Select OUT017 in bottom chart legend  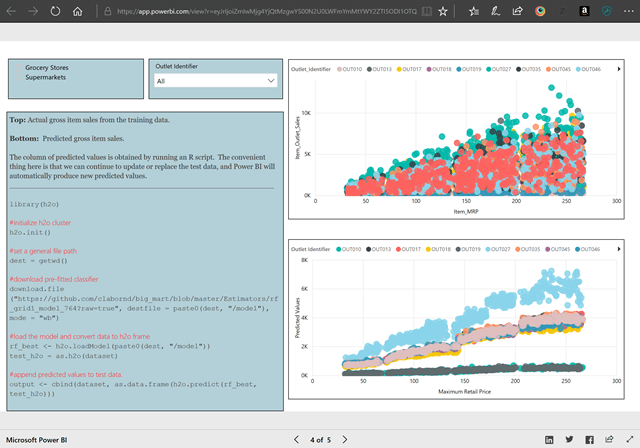coord(408,249)
